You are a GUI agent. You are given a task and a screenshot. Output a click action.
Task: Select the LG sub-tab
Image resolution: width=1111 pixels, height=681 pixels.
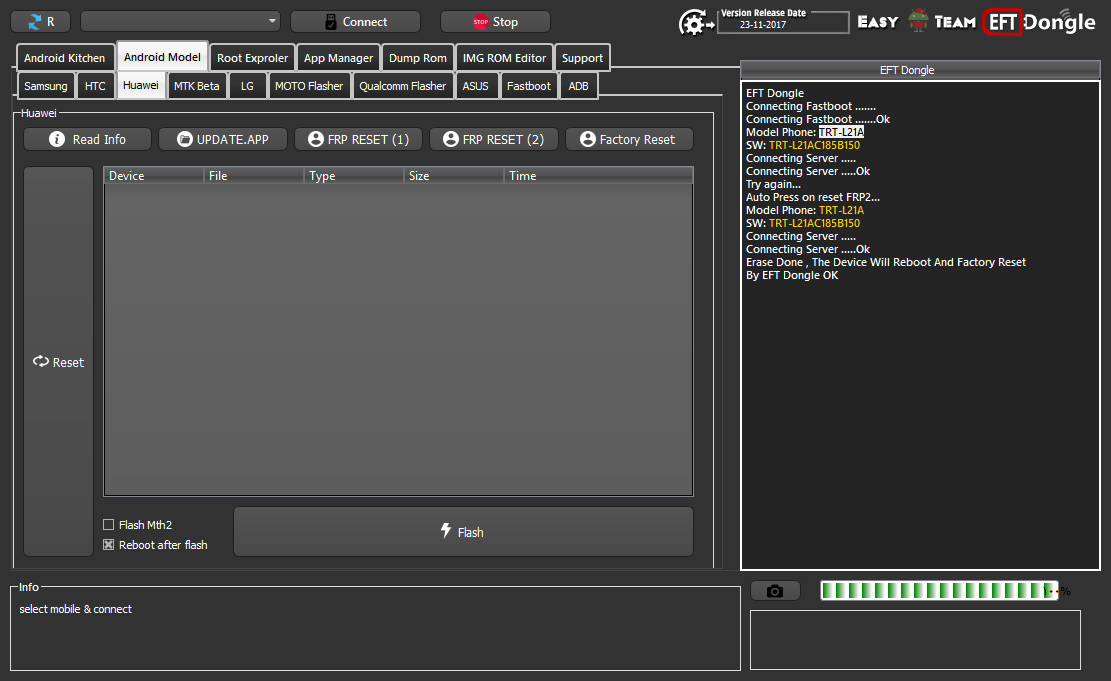[247, 86]
